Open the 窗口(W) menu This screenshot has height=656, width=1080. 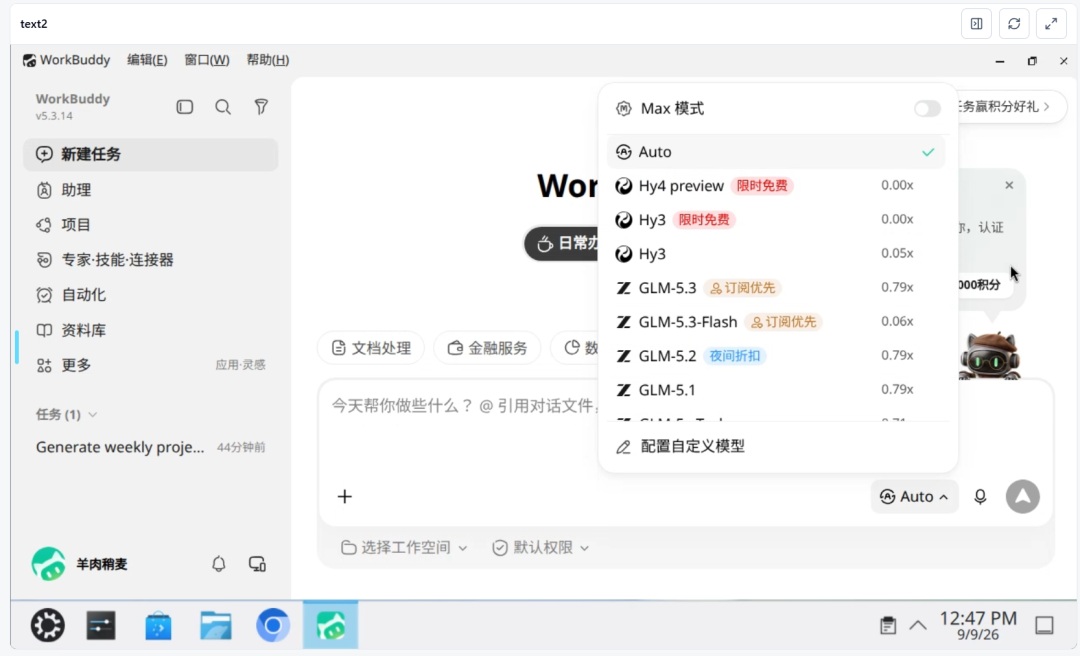pyautogui.click(x=207, y=60)
